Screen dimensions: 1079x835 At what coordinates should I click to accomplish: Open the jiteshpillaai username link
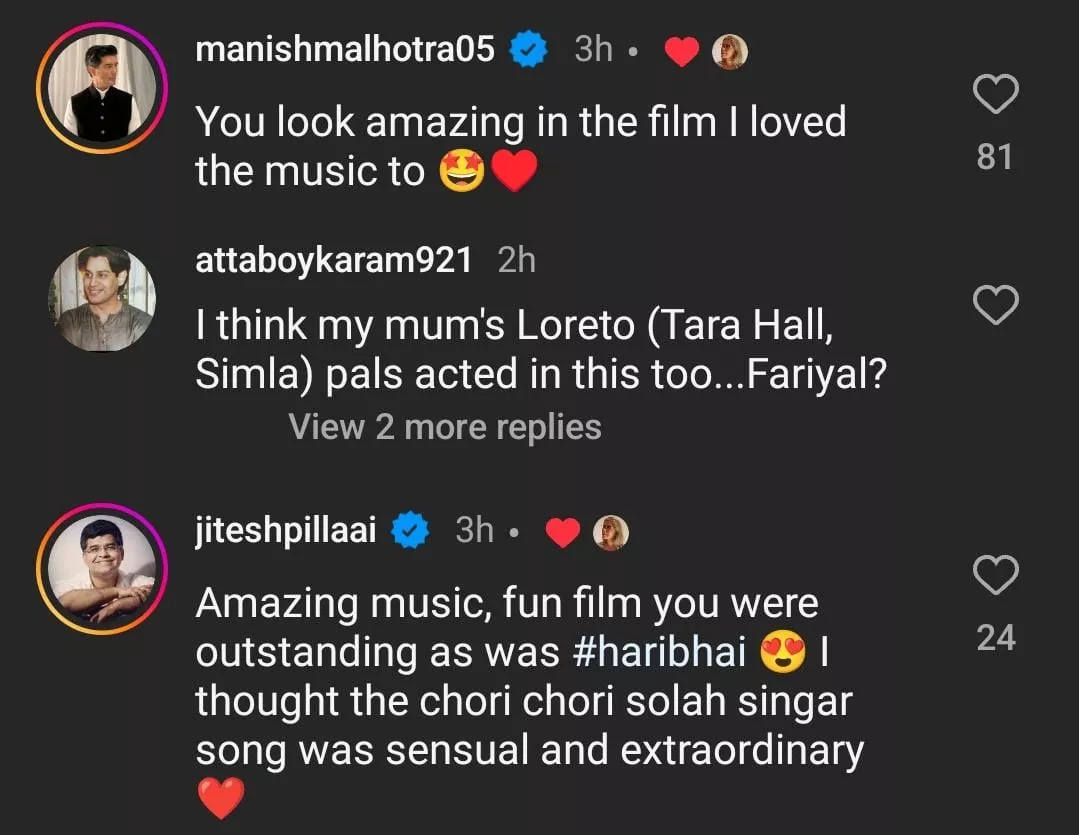pyautogui.click(x=286, y=531)
